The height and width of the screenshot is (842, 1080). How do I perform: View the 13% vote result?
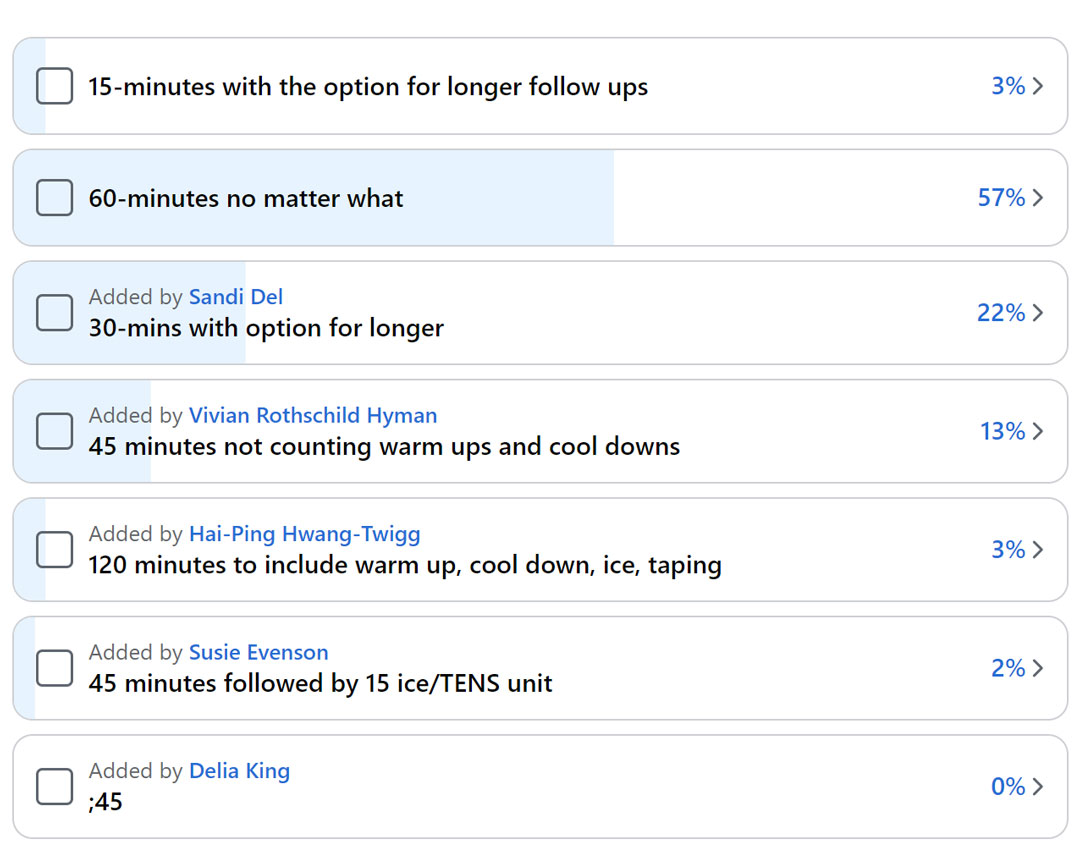point(1003,431)
